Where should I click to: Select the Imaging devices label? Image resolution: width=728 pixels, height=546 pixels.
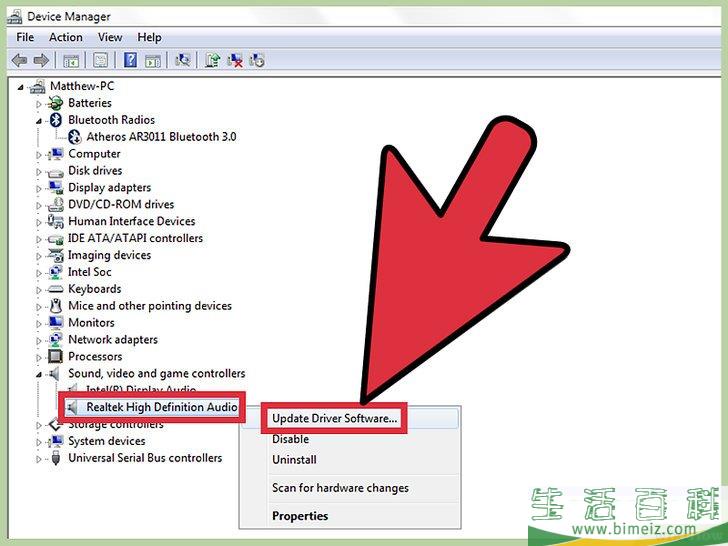(110, 255)
